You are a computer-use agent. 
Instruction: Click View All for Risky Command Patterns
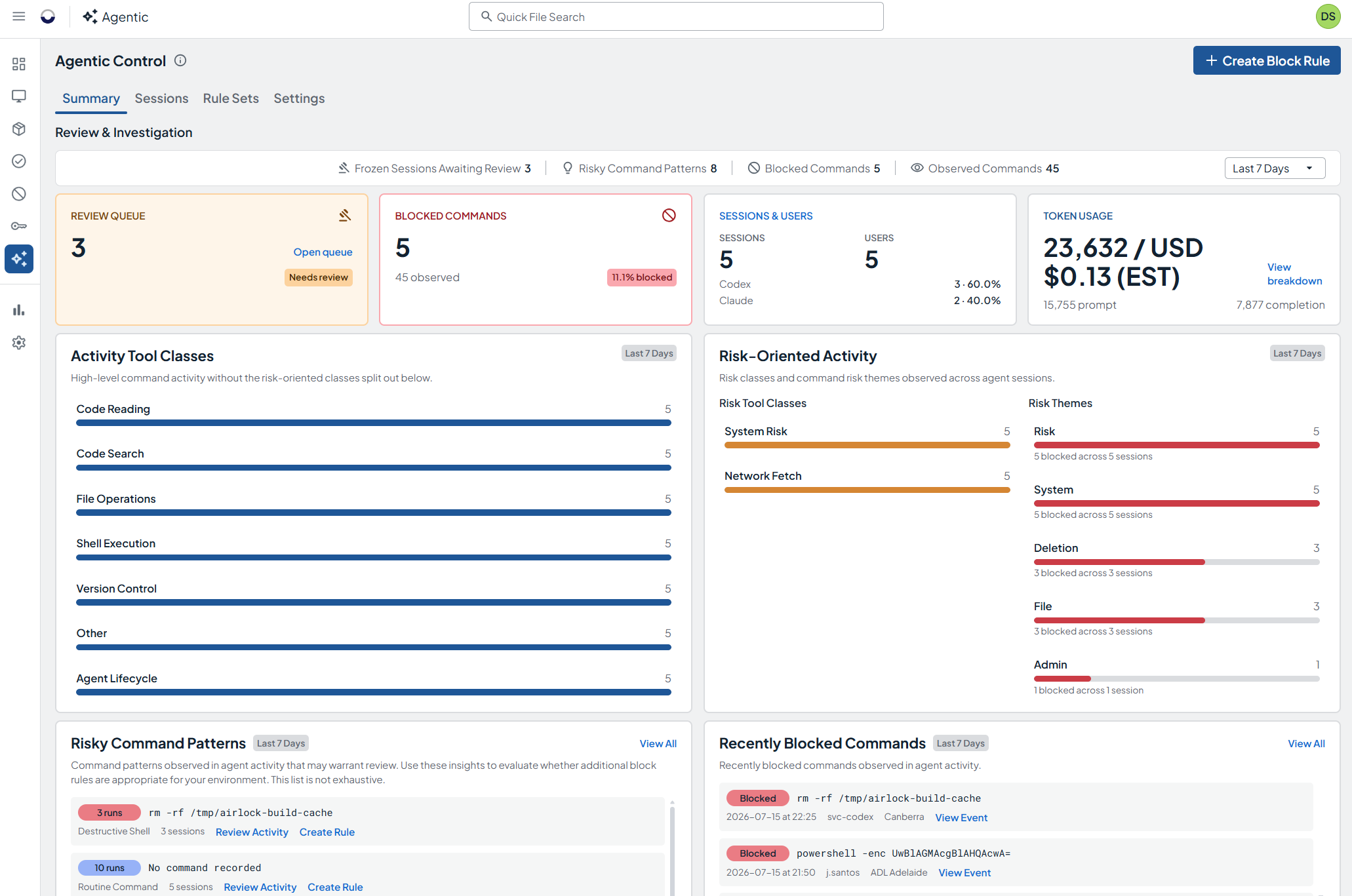[658, 743]
